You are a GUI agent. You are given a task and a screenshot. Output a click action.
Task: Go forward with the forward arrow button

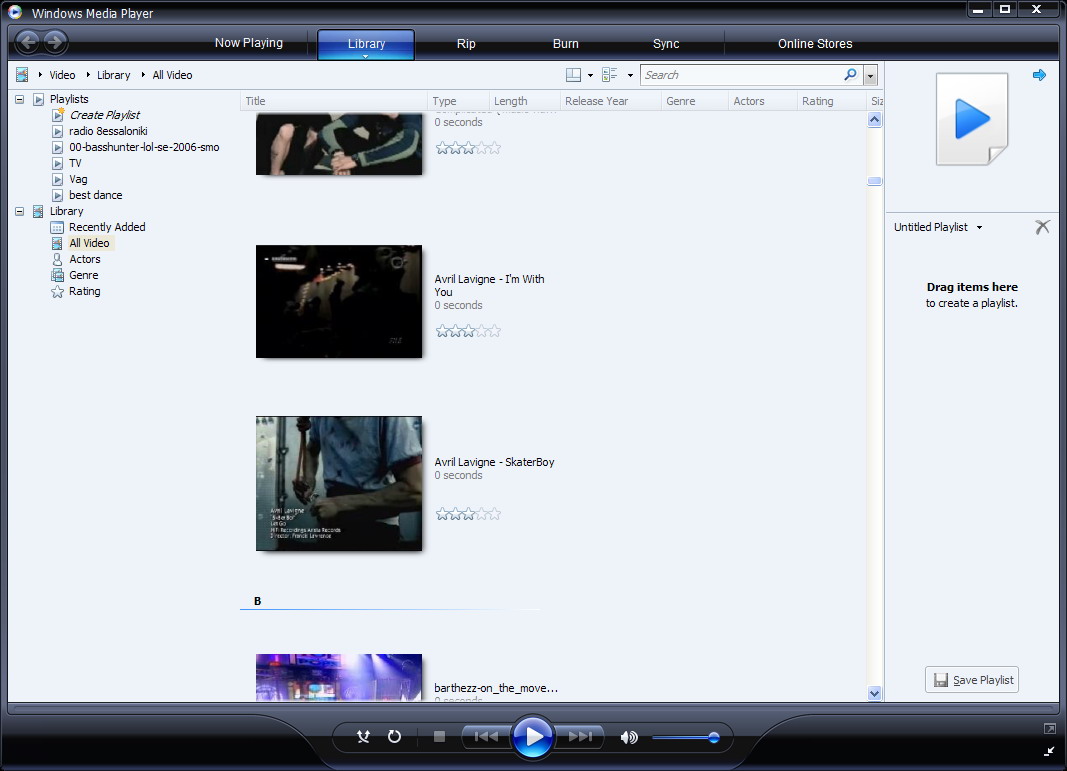(x=56, y=43)
